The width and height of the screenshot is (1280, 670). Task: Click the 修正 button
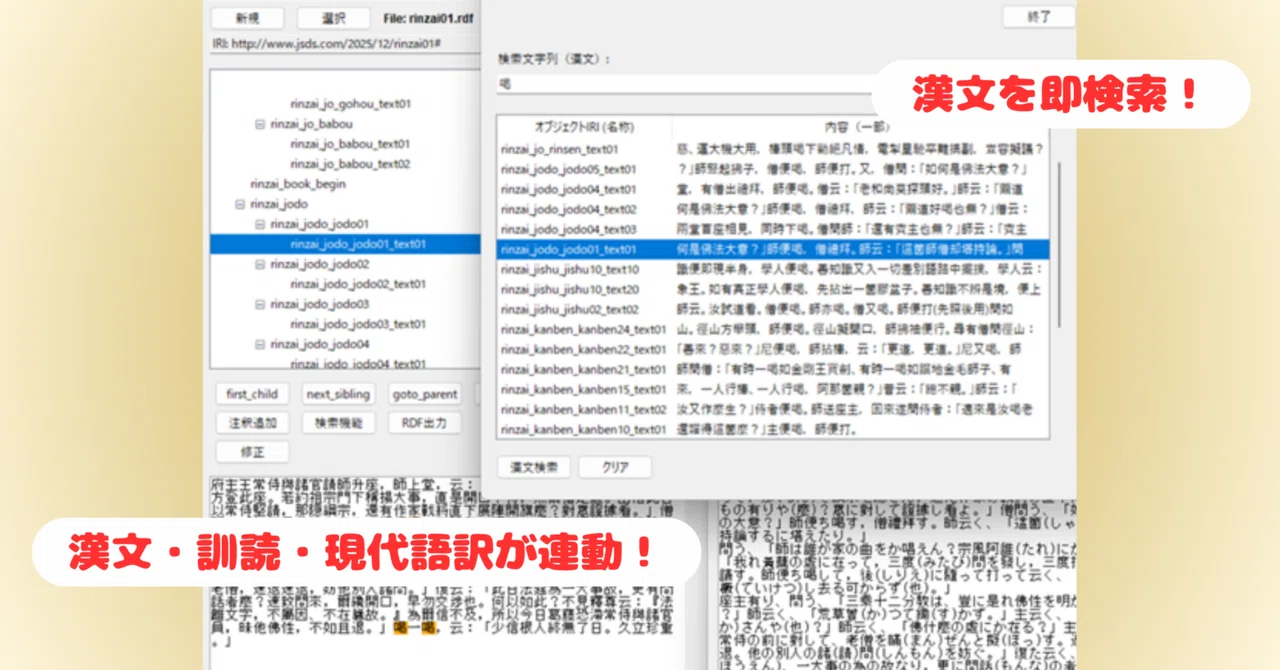click(x=252, y=452)
